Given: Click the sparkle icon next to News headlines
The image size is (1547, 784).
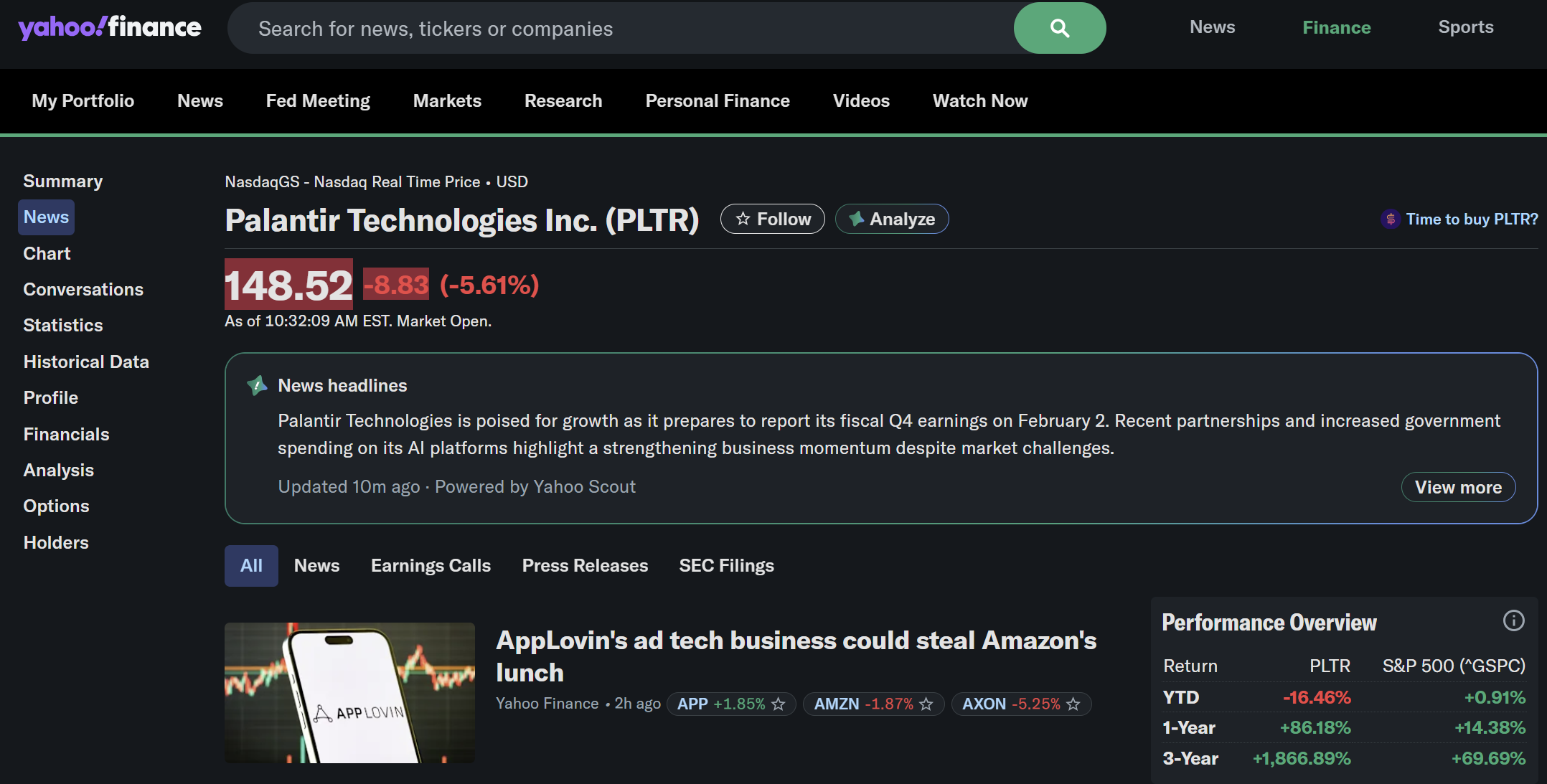Looking at the screenshot, I should [257, 386].
